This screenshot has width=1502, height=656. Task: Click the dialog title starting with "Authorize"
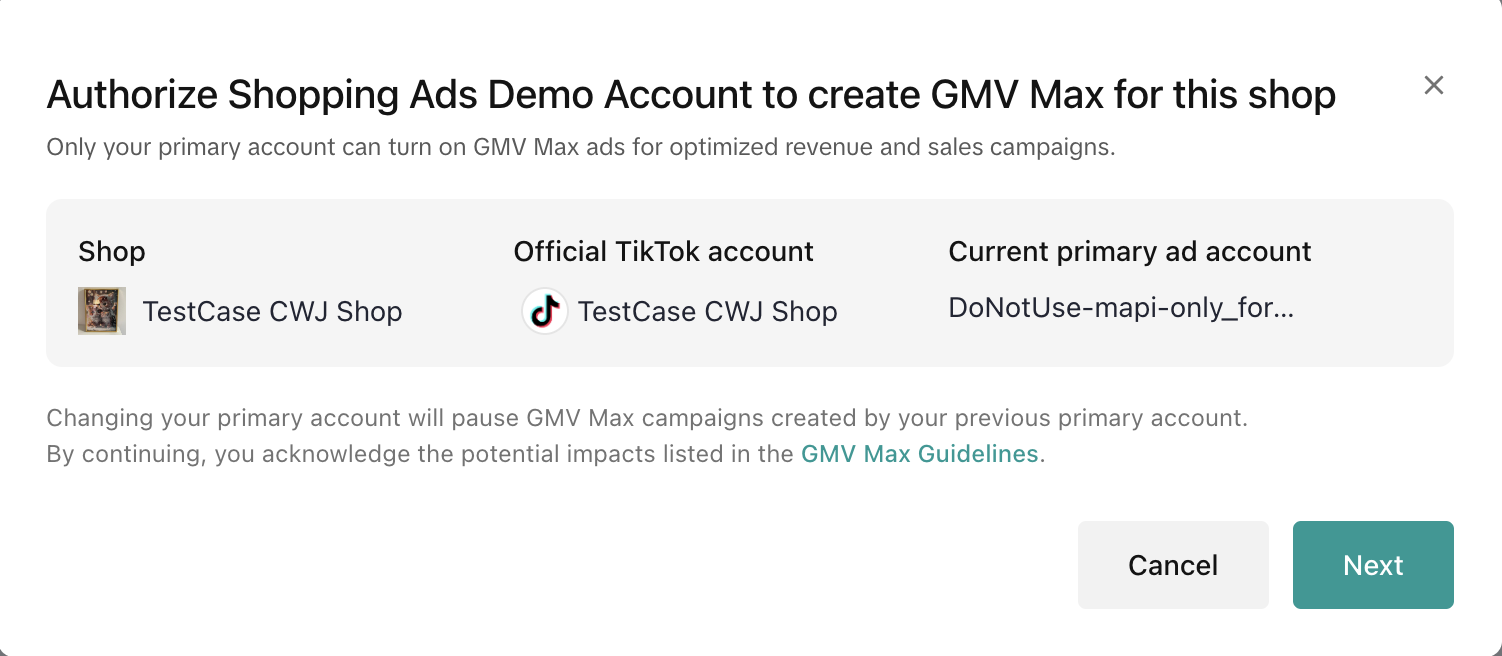(691, 95)
